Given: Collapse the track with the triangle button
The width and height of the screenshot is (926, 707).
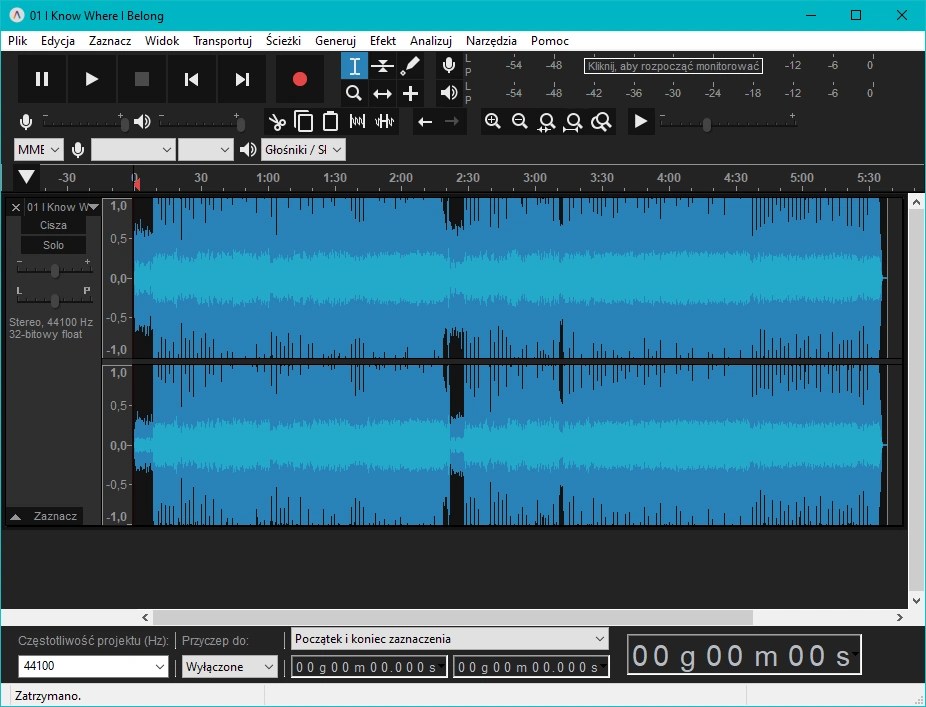Looking at the screenshot, I should [x=15, y=517].
